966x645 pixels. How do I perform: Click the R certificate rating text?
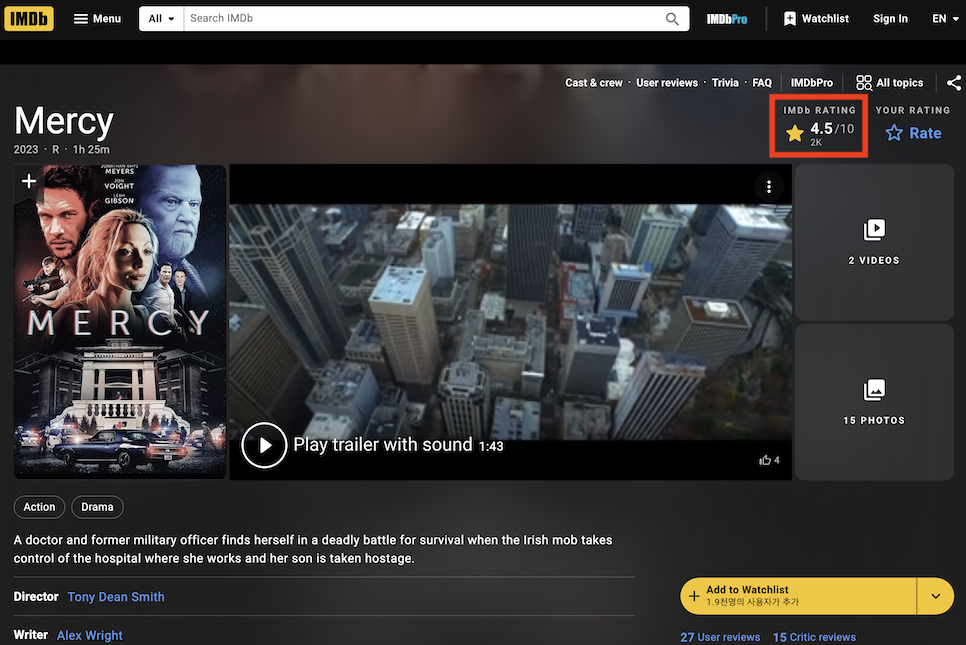click(55, 150)
